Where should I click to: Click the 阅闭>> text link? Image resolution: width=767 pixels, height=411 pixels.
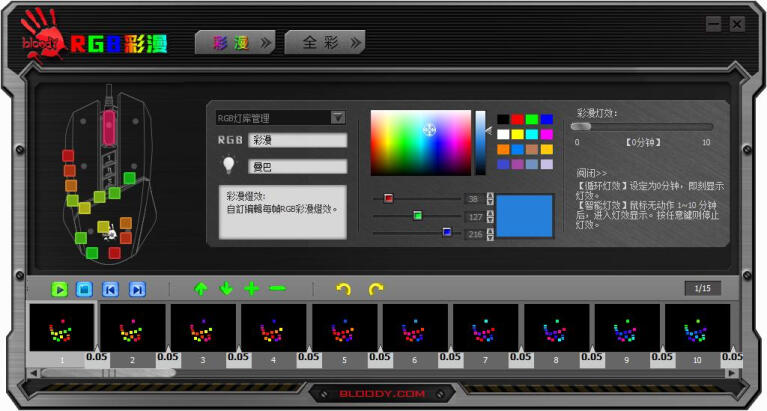point(591,173)
